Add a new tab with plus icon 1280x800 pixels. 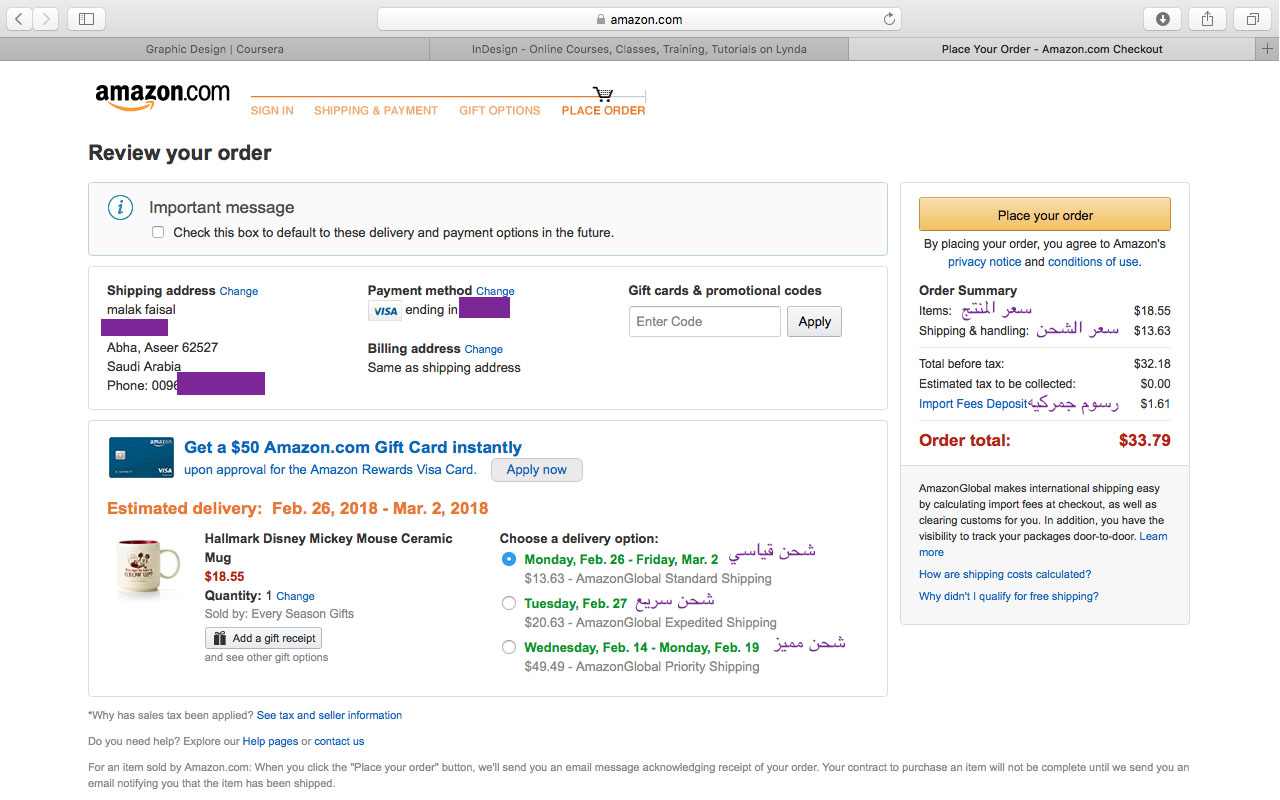[x=1268, y=48]
